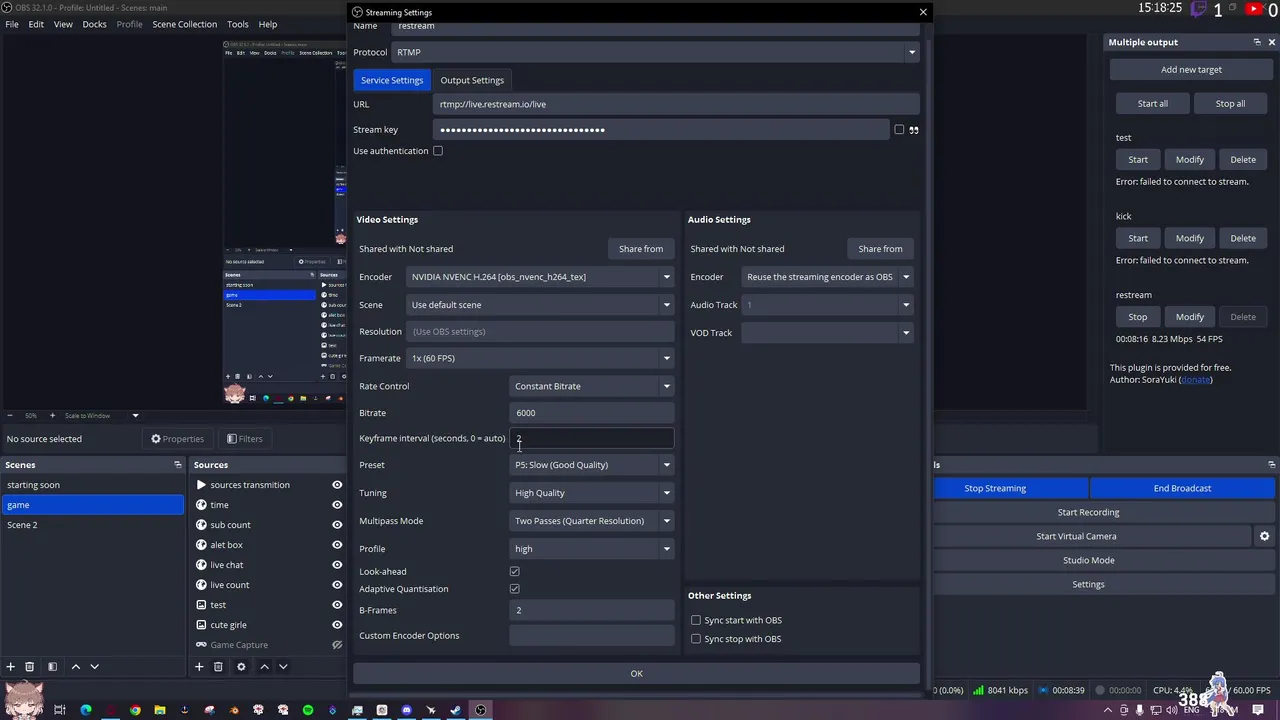Open Microsoft Edge from taskbar
The image size is (1280, 720).
coord(86,710)
